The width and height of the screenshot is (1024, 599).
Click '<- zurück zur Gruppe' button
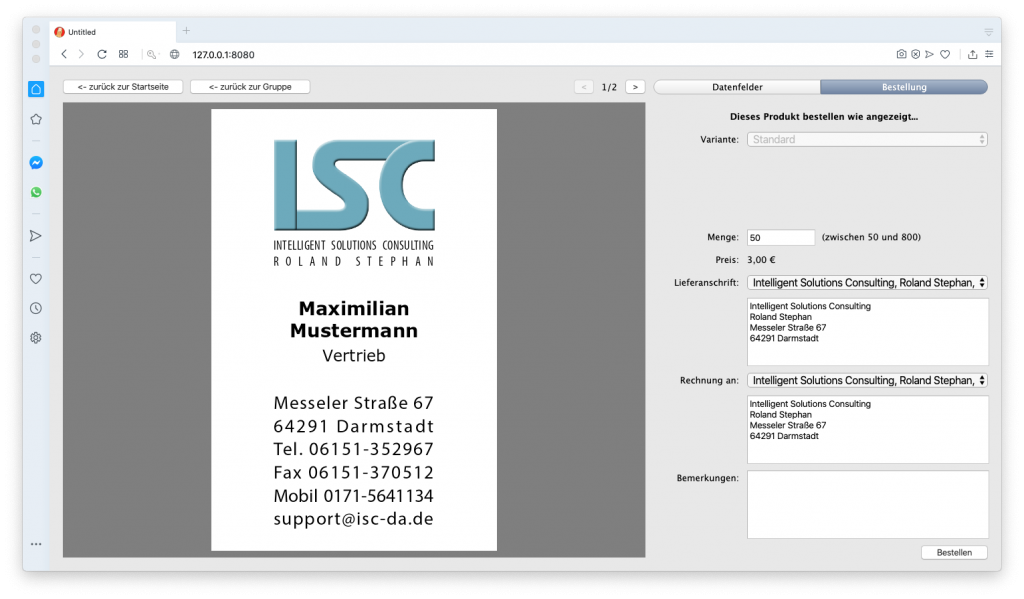(x=250, y=87)
